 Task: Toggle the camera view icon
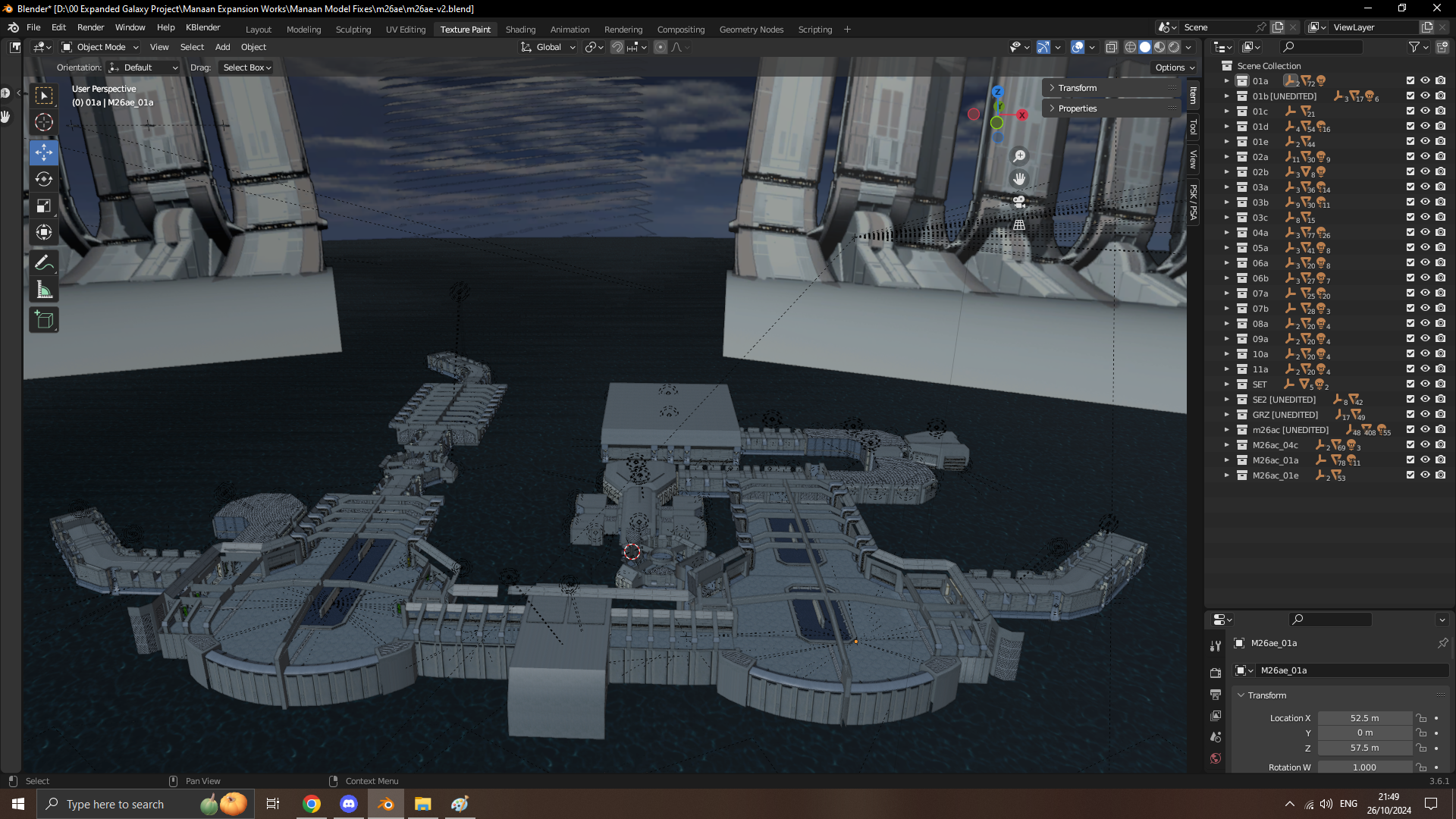(1019, 202)
